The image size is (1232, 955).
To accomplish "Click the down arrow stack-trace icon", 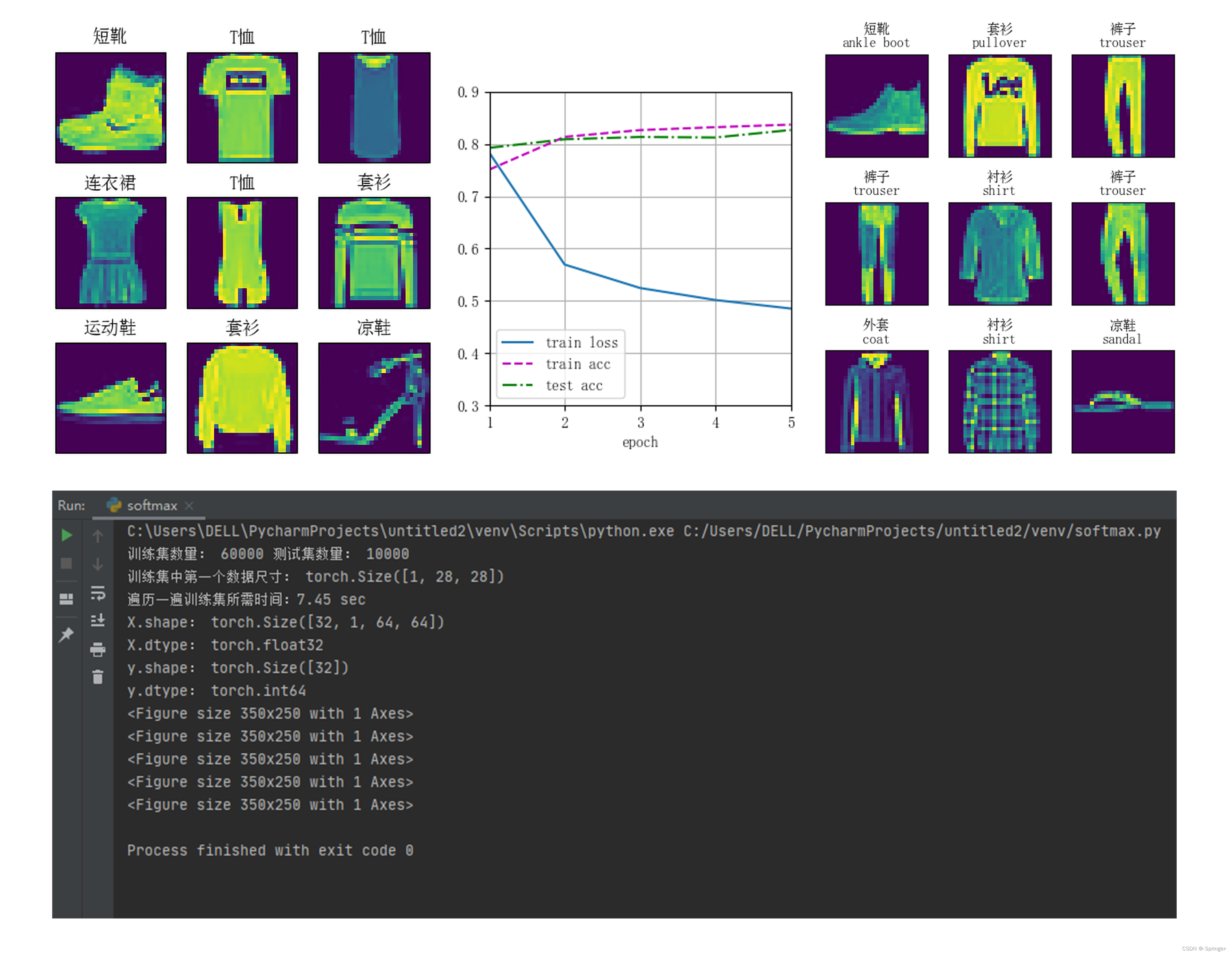I will [x=98, y=564].
